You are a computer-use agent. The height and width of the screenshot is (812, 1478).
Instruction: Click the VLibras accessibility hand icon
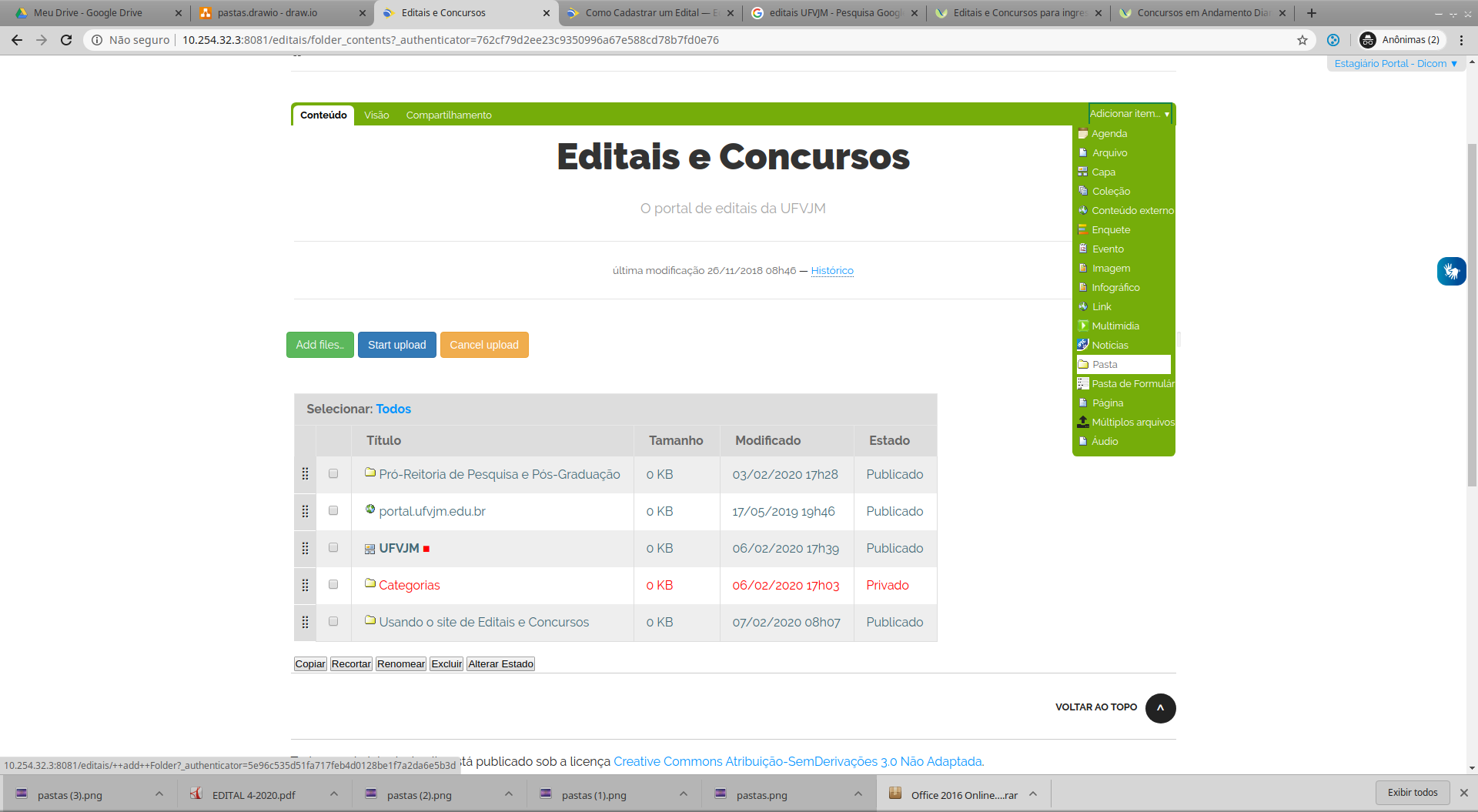[1451, 271]
